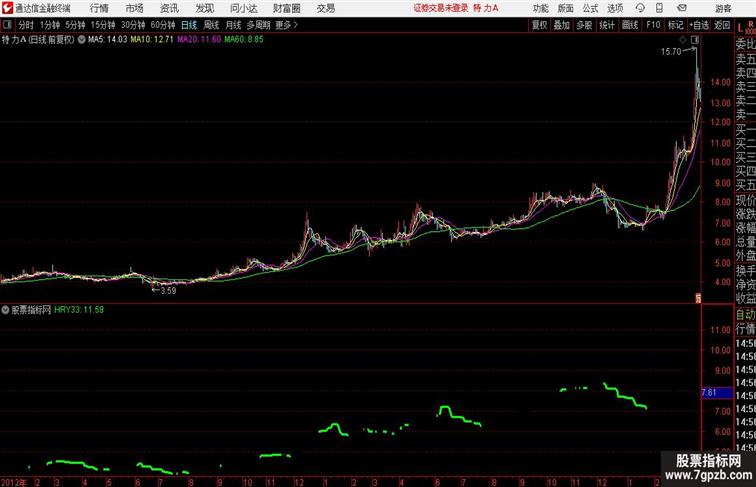Click the 2012年 date axis label
Screen dimensions: 756x487
pyautogui.click(x=14, y=482)
